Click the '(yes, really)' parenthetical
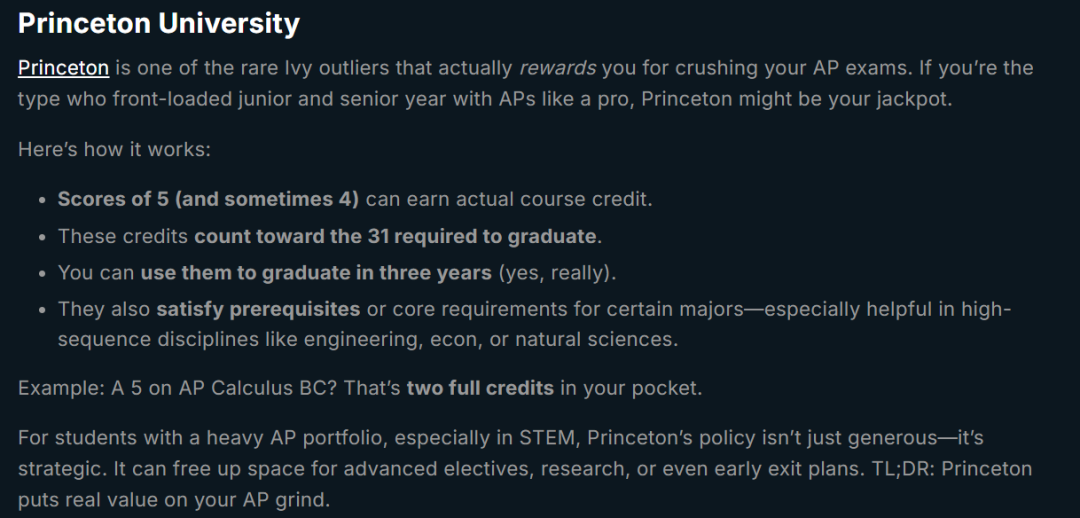Image resolution: width=1080 pixels, height=518 pixels. [x=558, y=272]
